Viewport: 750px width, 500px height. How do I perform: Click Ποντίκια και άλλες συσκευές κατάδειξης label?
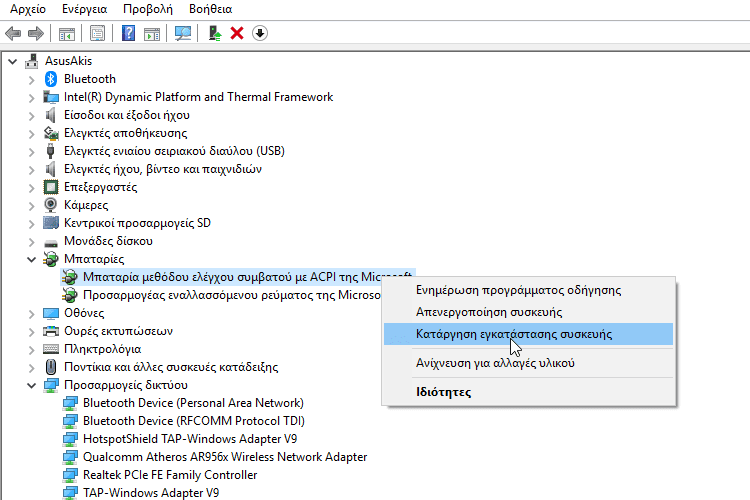(x=171, y=367)
